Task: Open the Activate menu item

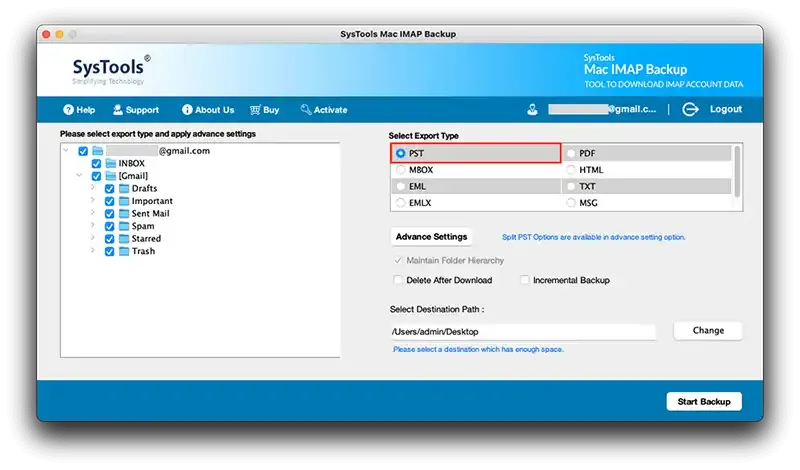Action: 324,110
